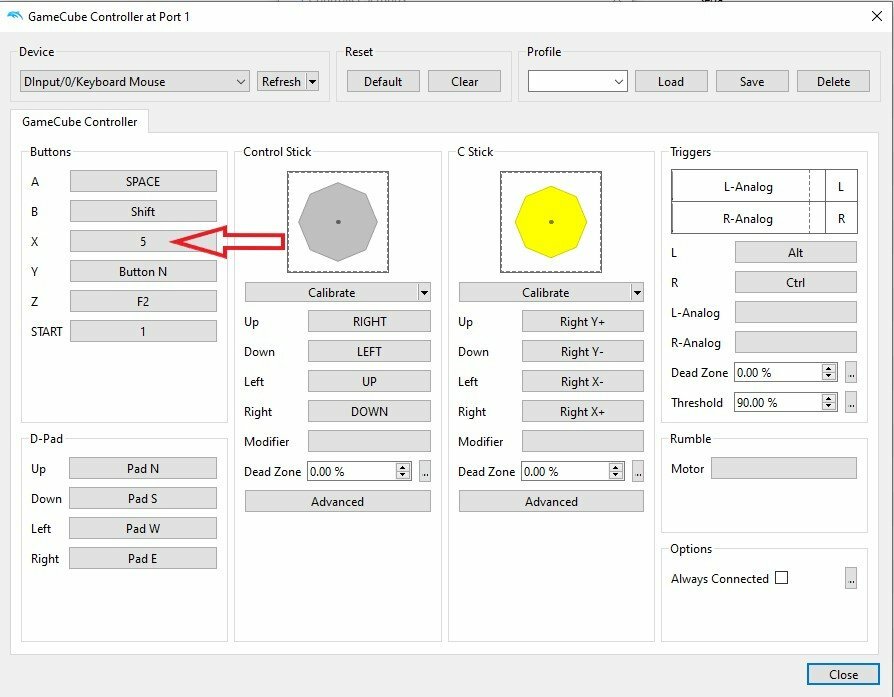Click C Stick Dead Zone value field
This screenshot has width=894, height=697.
pos(565,471)
